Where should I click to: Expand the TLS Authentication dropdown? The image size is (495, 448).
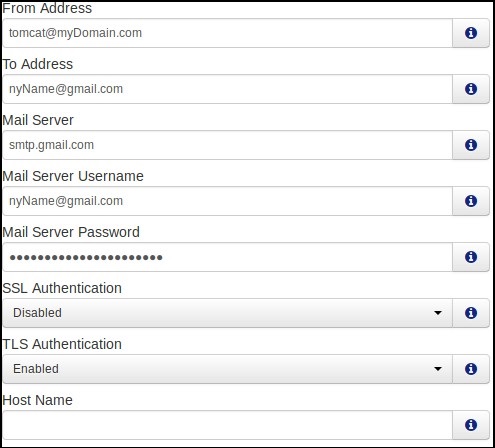tap(227, 369)
